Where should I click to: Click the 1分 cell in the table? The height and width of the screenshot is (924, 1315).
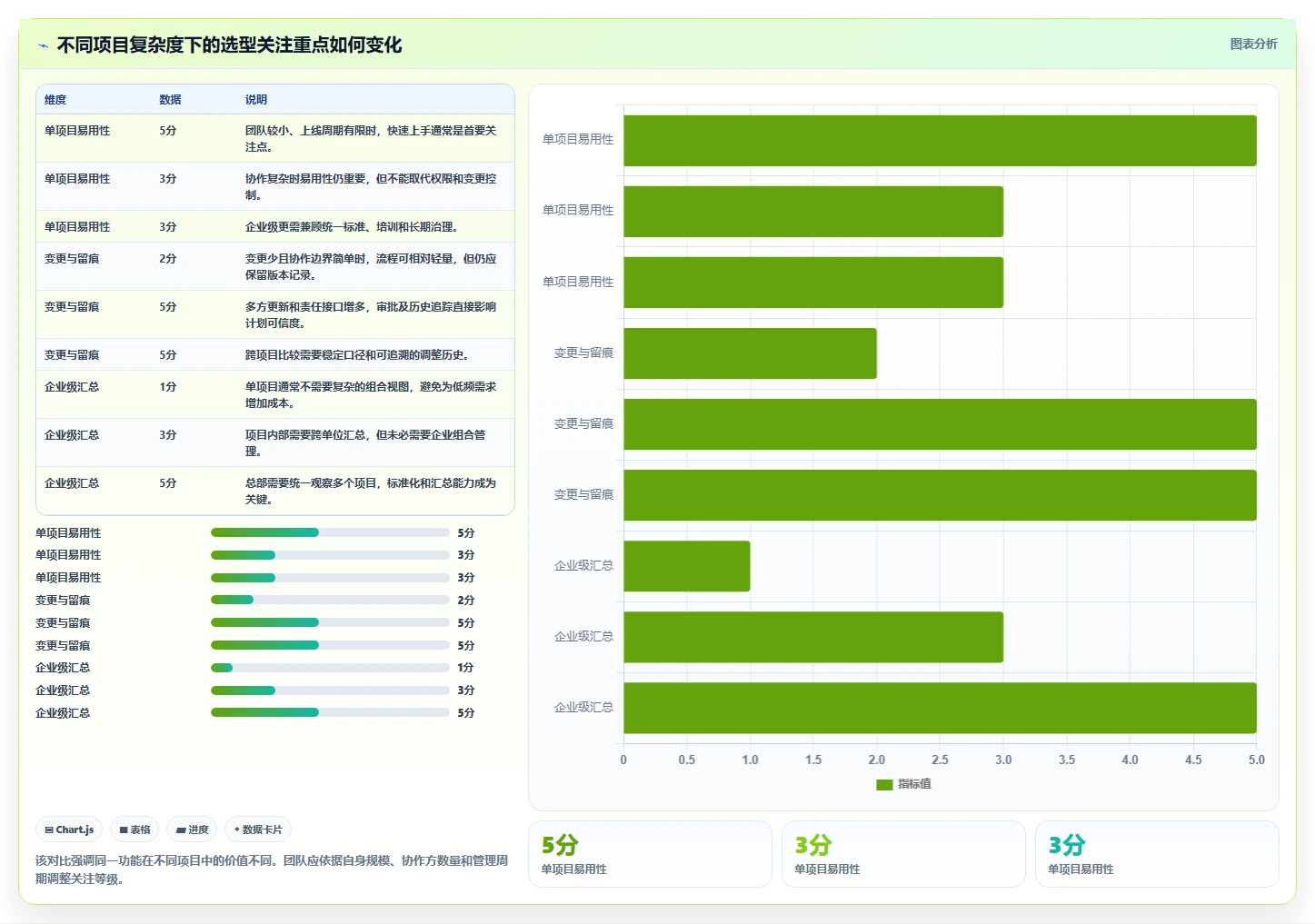point(168,387)
